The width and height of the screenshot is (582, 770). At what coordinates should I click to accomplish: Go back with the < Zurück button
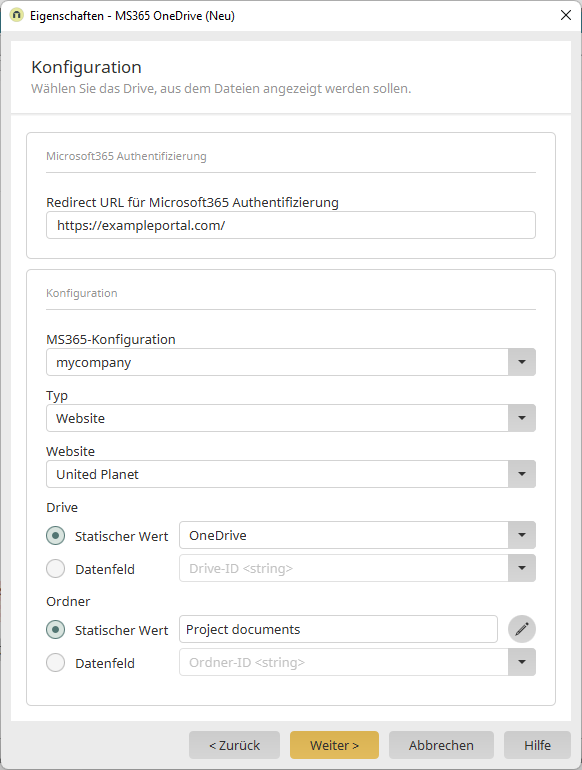[234, 745]
